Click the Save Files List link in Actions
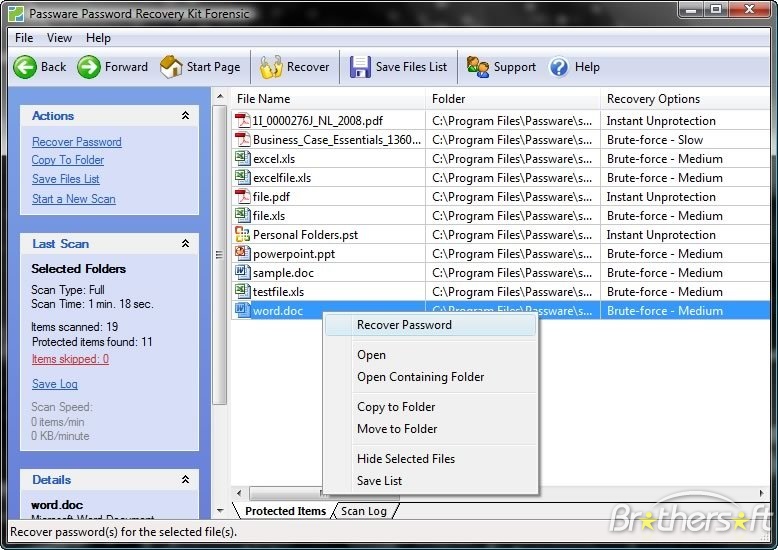778x550 pixels. click(x=65, y=179)
